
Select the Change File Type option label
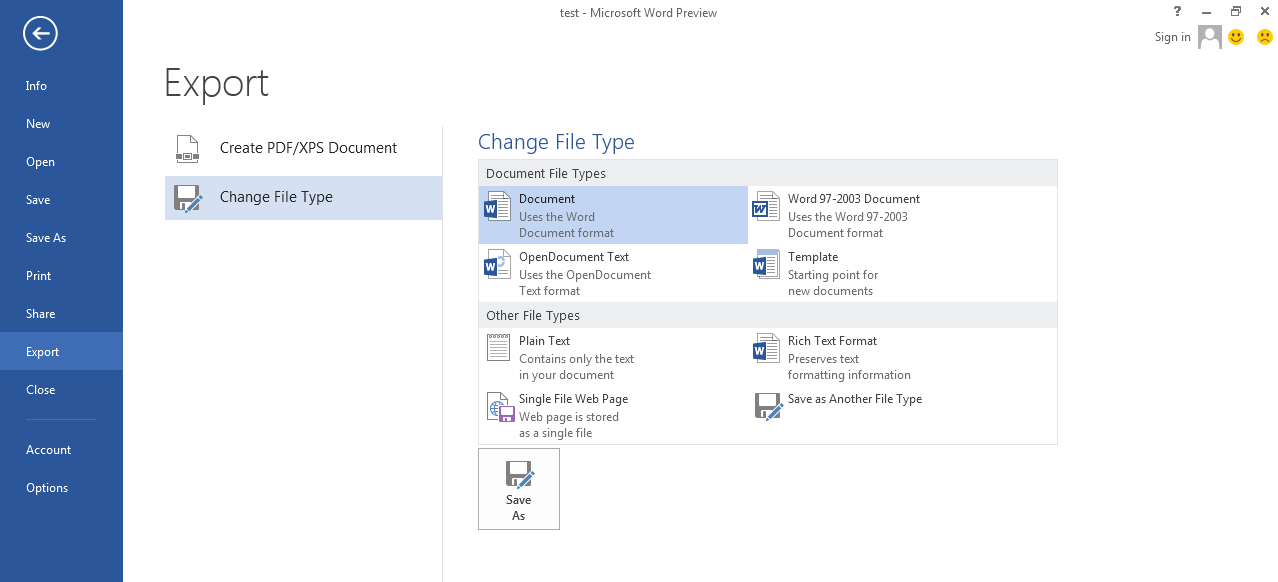[276, 197]
